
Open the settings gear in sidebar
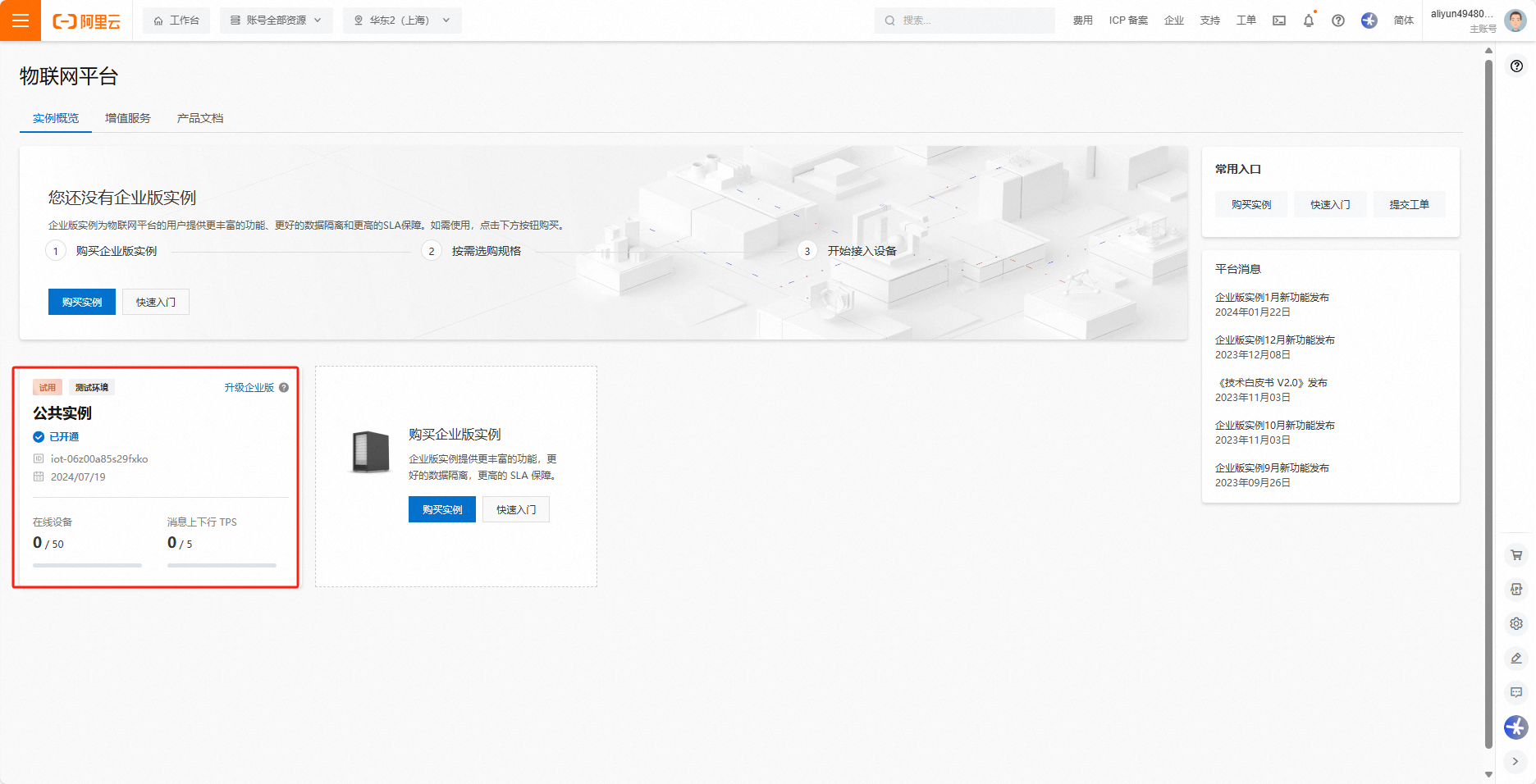pyautogui.click(x=1516, y=624)
